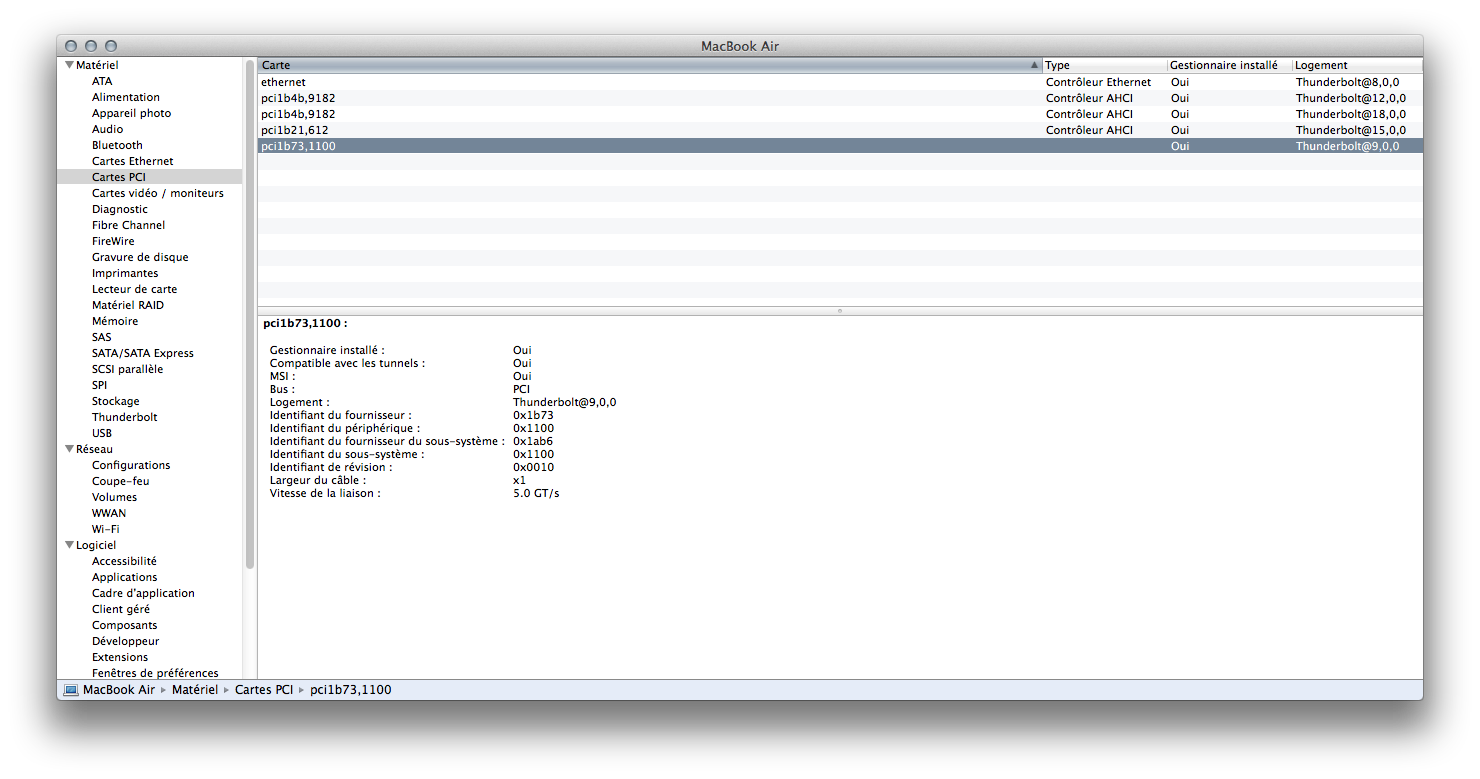Click the Thunderbolt@9,0,0 value in details
This screenshot has width=1480, height=779.
(564, 402)
